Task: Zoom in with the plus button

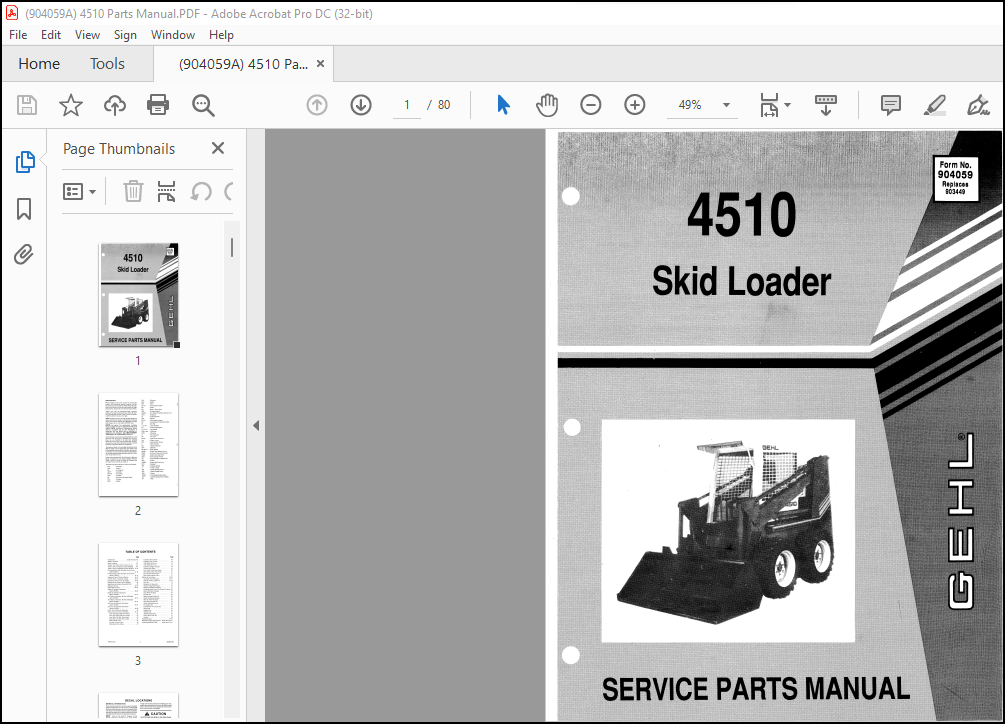Action: (x=635, y=105)
